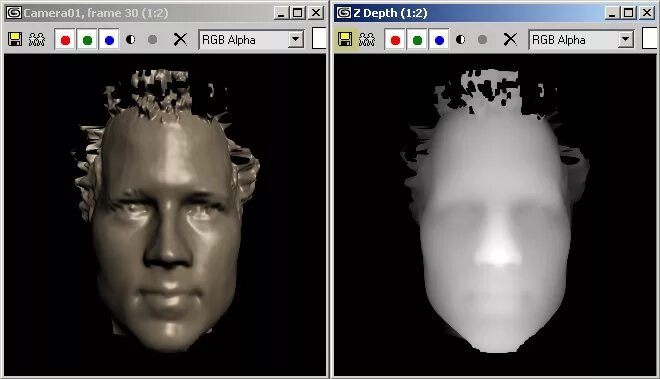Click the color swatch in the Z Depth window

coord(649,39)
